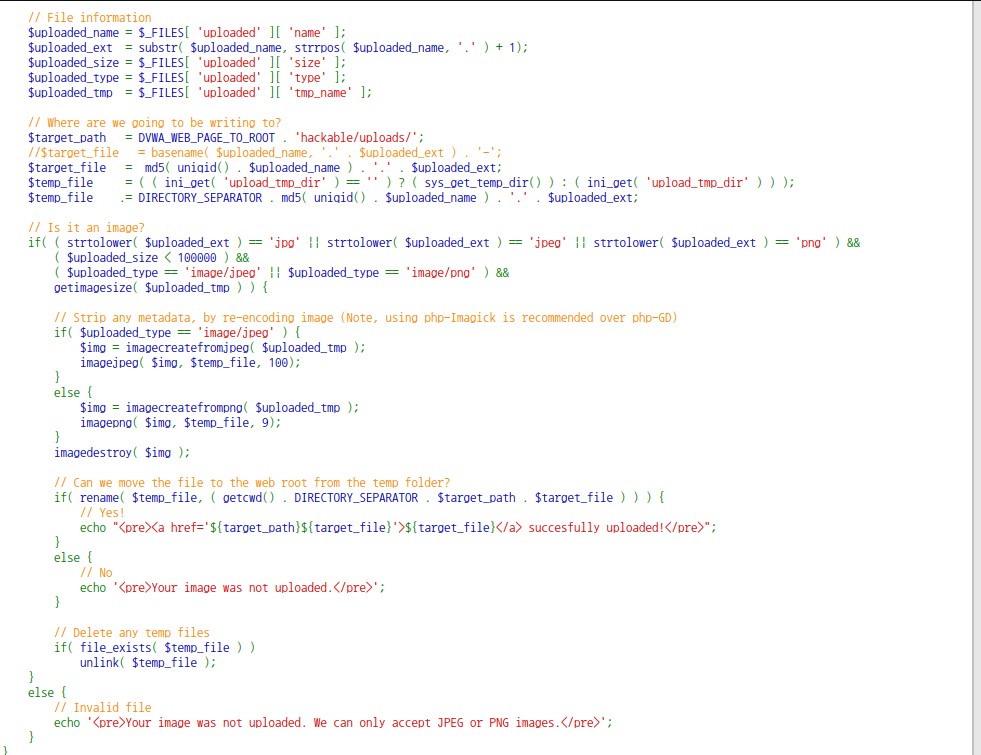The height and width of the screenshot is (755, 981).
Task: Click the '// File information' comment
Action: pos(89,18)
